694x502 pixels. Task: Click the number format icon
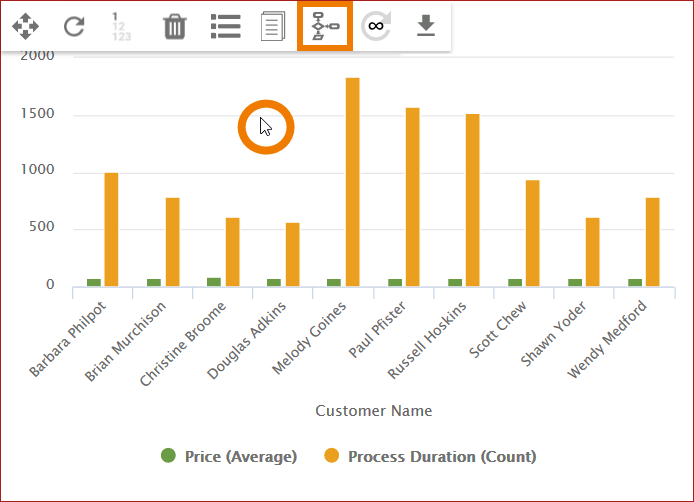(x=120, y=26)
